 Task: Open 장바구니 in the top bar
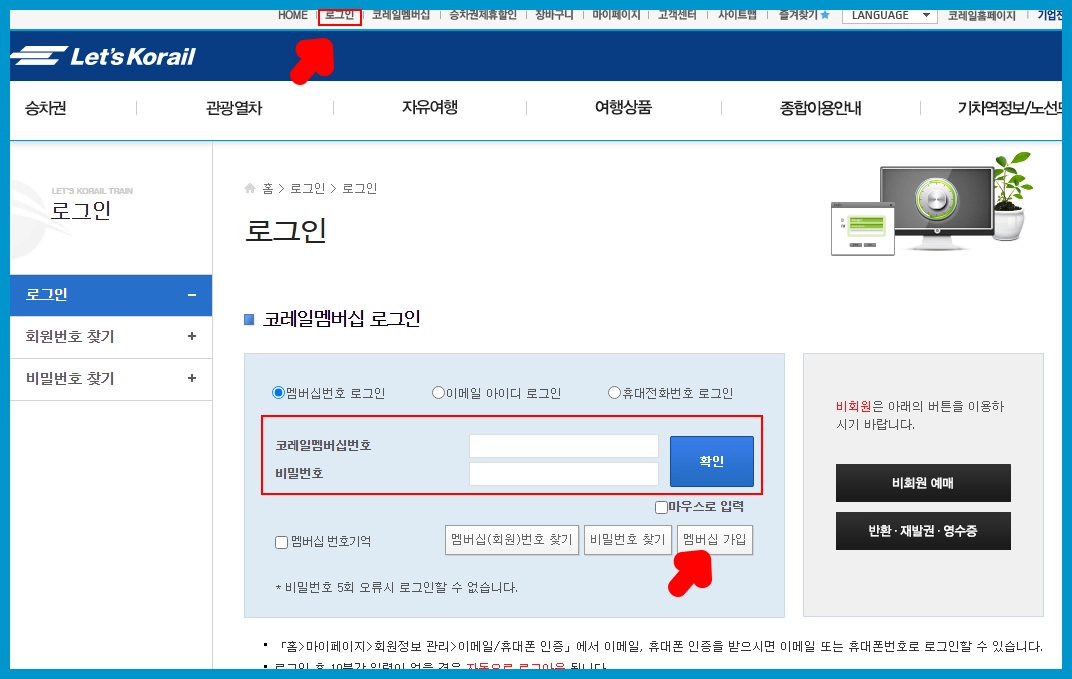554,15
